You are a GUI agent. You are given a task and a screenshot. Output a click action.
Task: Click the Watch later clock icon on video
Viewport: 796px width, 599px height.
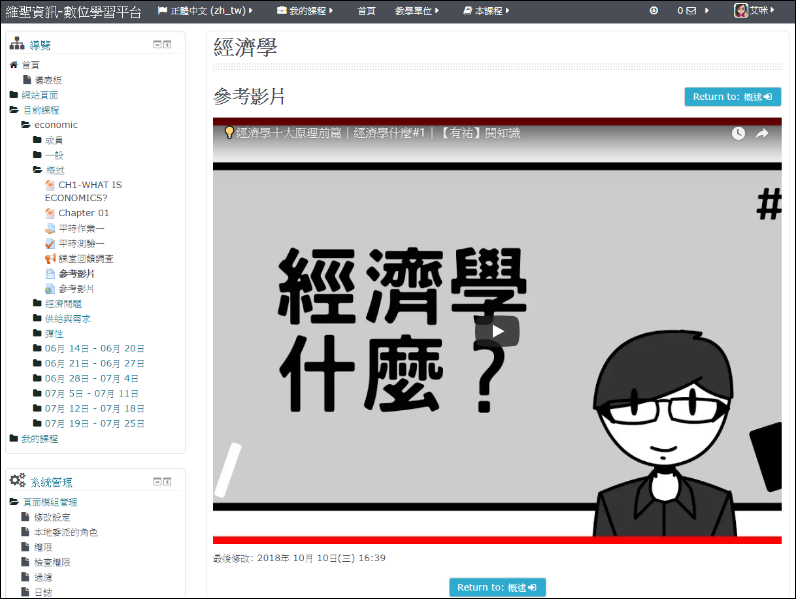tap(738, 134)
